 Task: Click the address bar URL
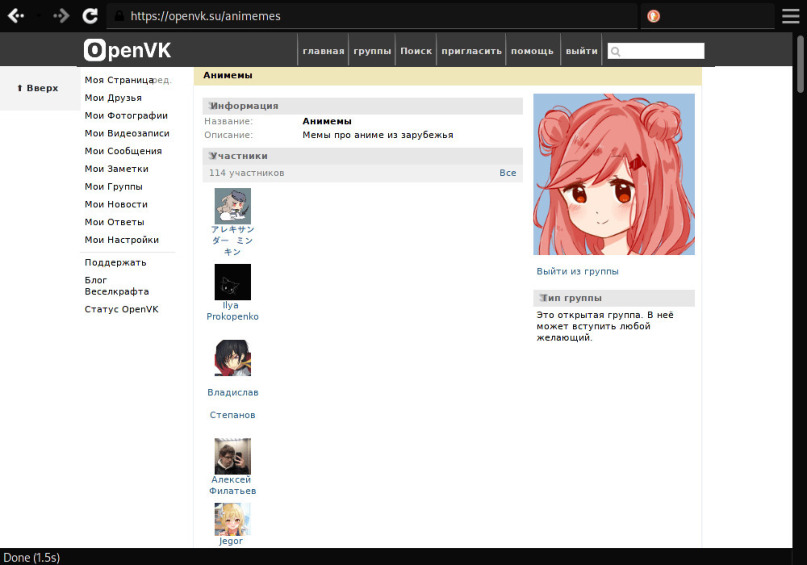(205, 16)
